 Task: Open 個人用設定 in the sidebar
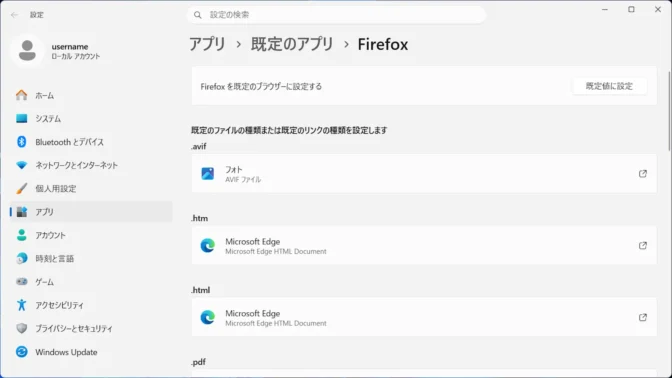pyautogui.click(x=91, y=189)
